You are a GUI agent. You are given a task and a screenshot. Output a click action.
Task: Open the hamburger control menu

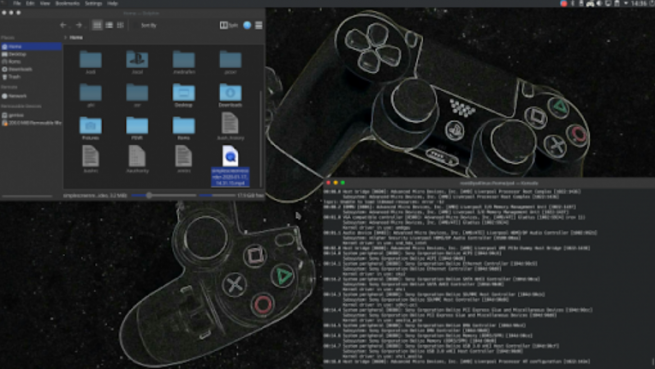pyautogui.click(x=259, y=25)
